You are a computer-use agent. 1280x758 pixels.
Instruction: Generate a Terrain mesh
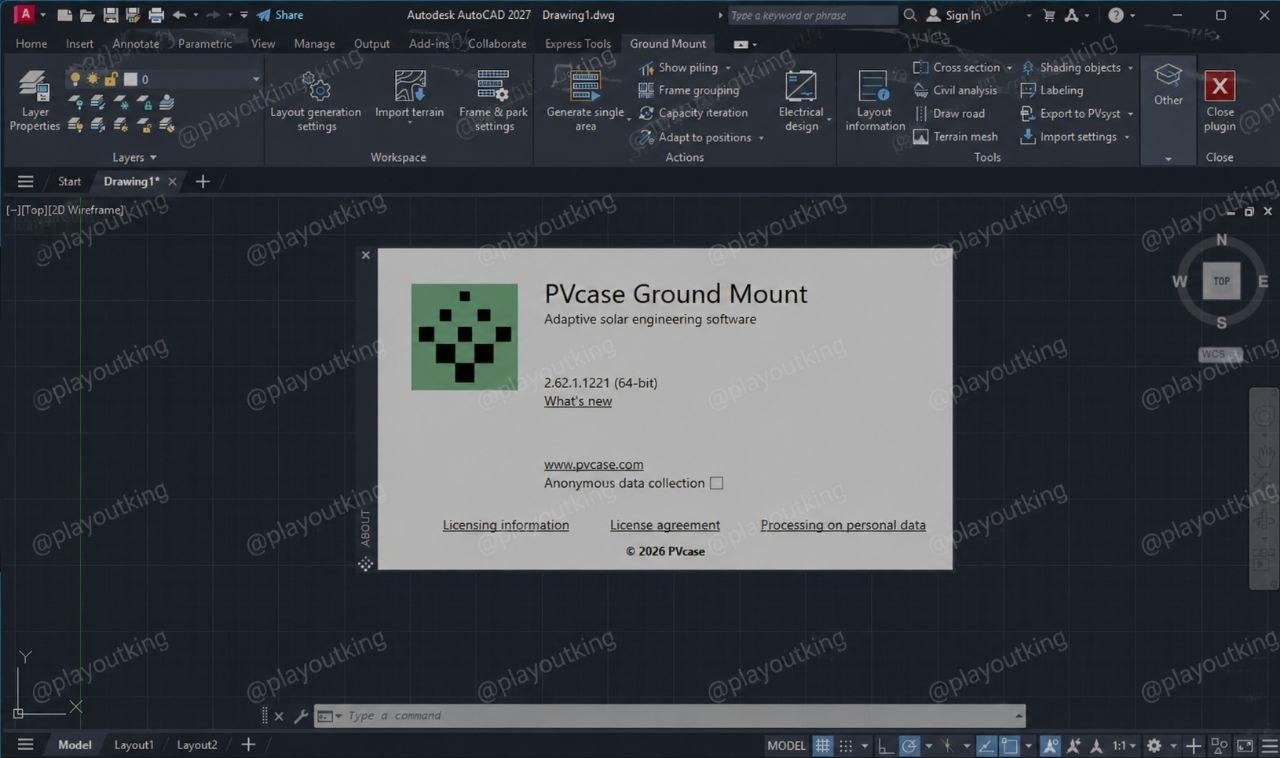pos(955,137)
